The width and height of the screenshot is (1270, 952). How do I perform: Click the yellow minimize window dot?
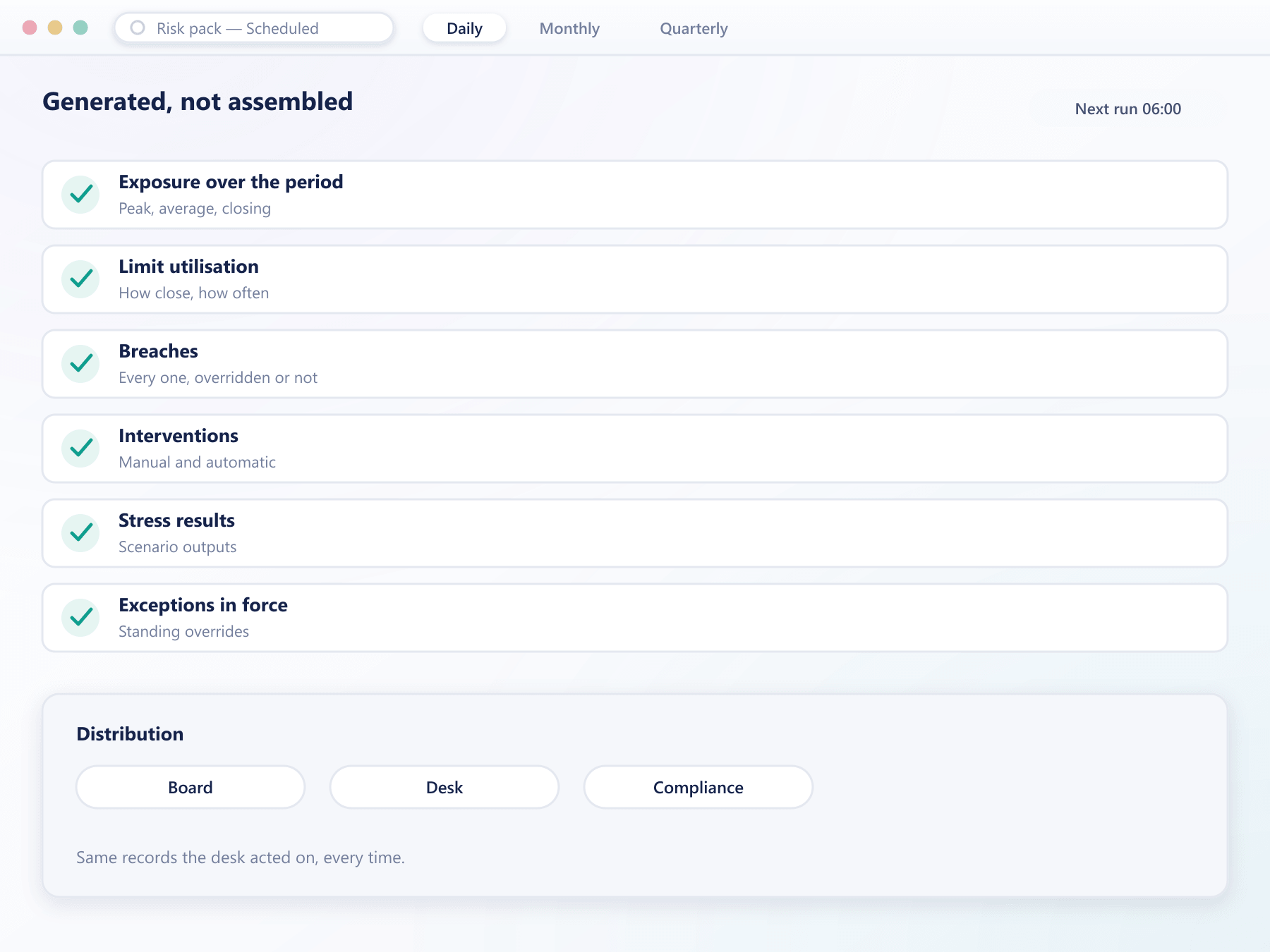point(55,28)
